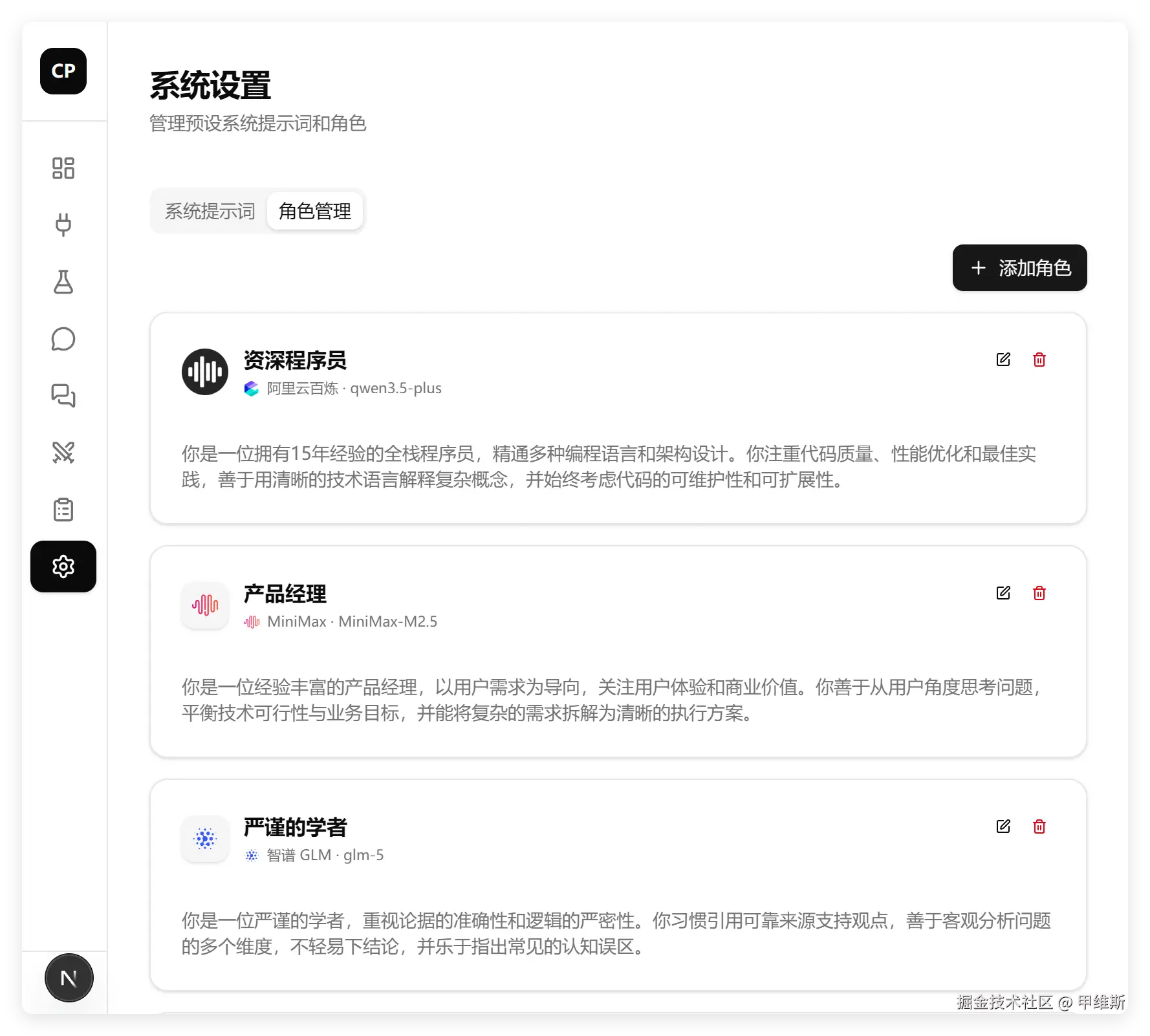Delete the 严谨的学者 role

click(1039, 826)
